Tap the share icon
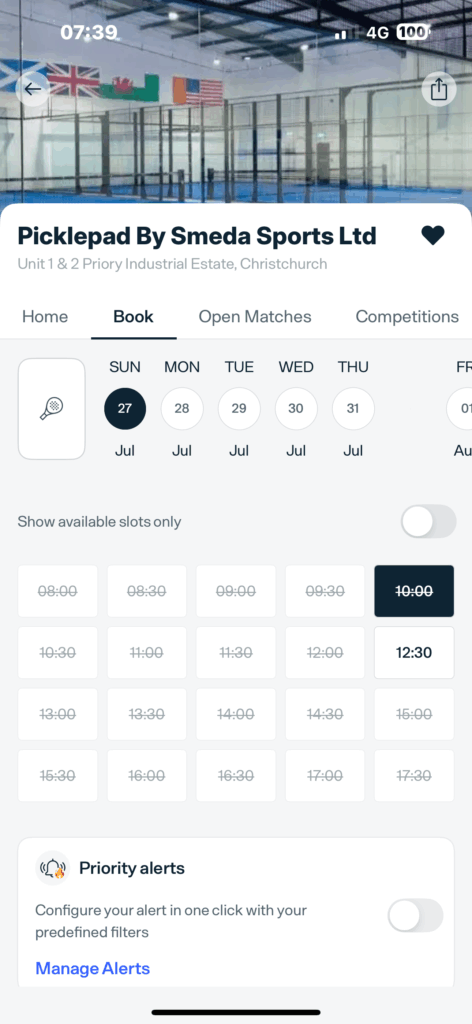Image resolution: width=472 pixels, height=1024 pixels. point(439,89)
